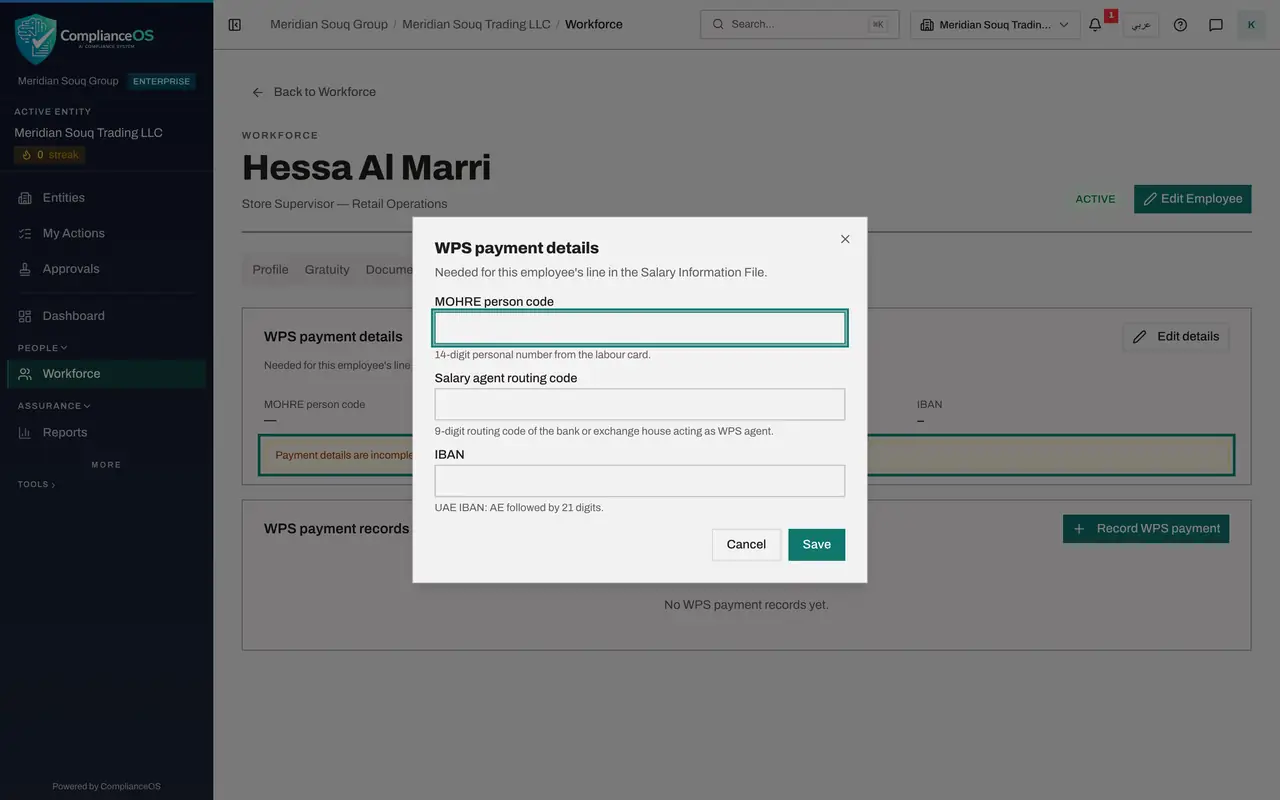Image resolution: width=1280 pixels, height=800 pixels.
Task: Toggle the sidebar collapse icon
Action: (x=235, y=24)
